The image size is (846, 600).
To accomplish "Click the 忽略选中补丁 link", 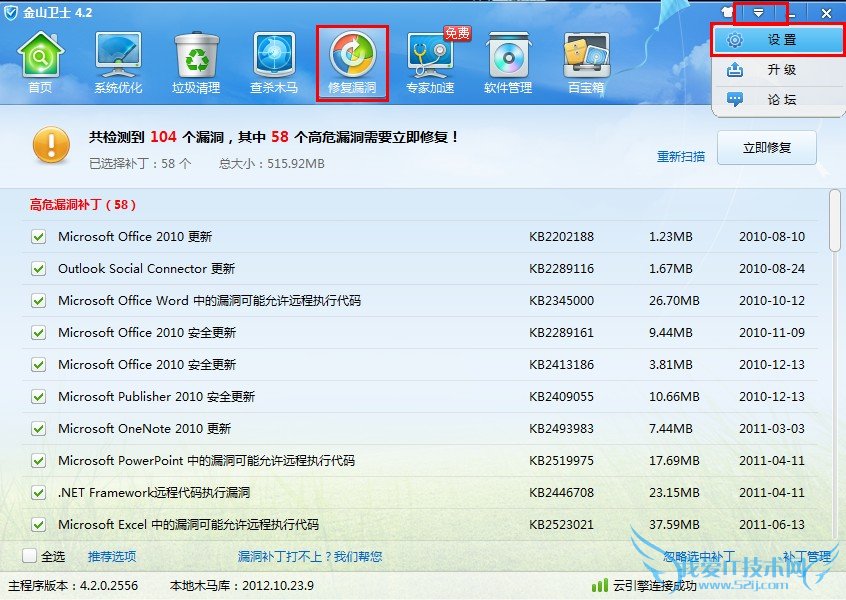I will pos(699,556).
